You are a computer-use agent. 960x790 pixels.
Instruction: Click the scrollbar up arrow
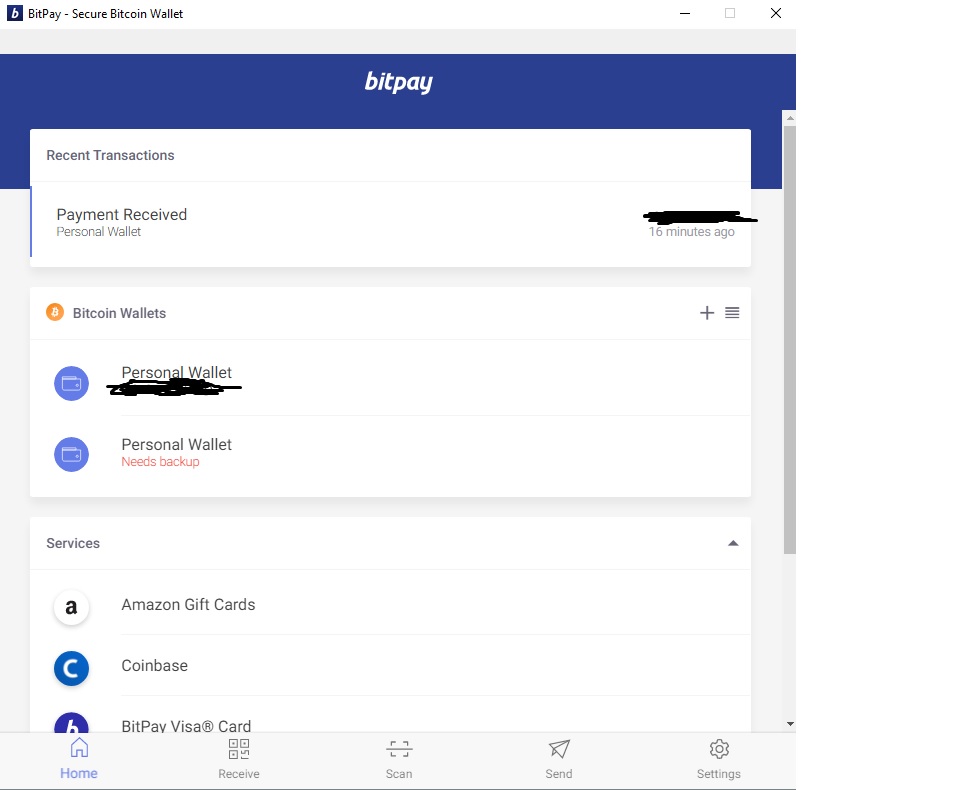pyautogui.click(x=790, y=118)
